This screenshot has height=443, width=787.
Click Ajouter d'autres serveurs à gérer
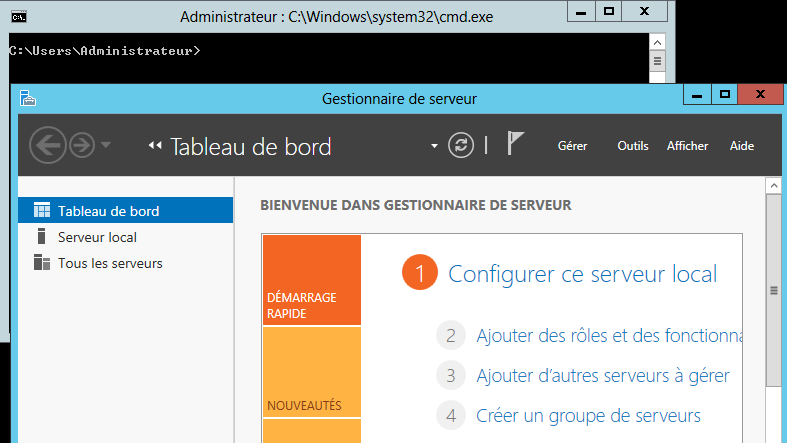coord(602,376)
